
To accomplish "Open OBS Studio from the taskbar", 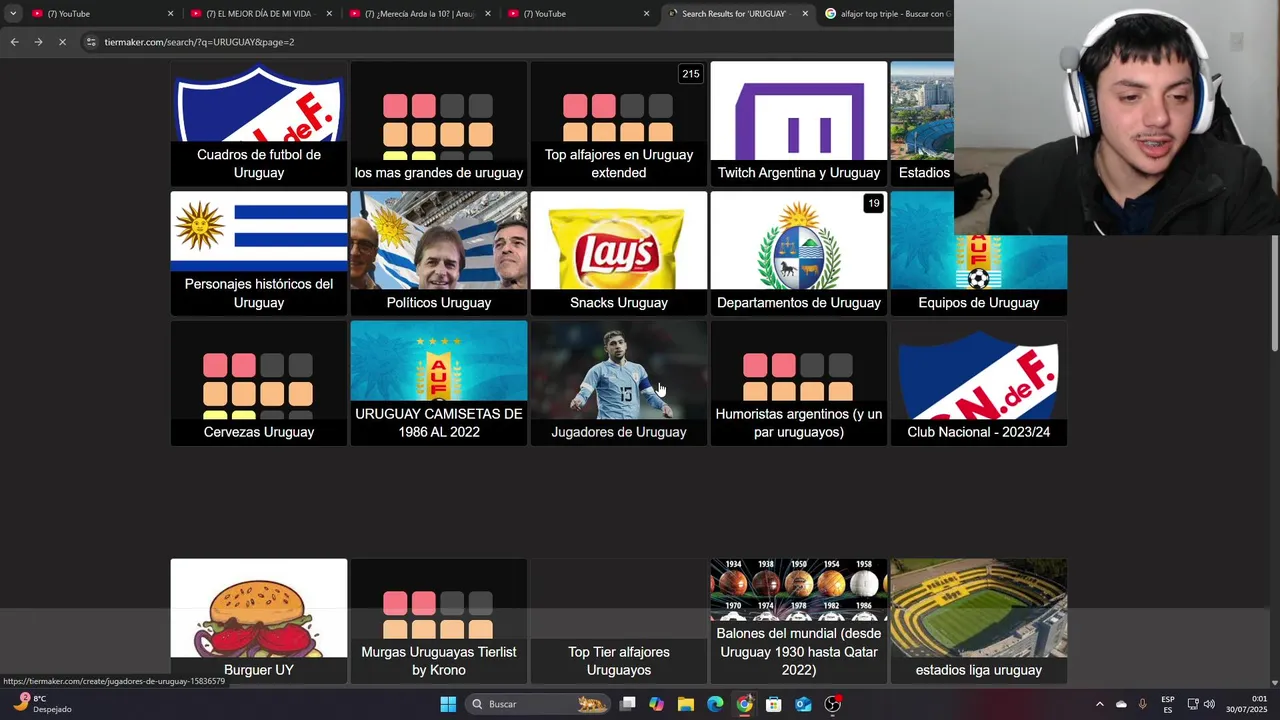I will pos(833,704).
